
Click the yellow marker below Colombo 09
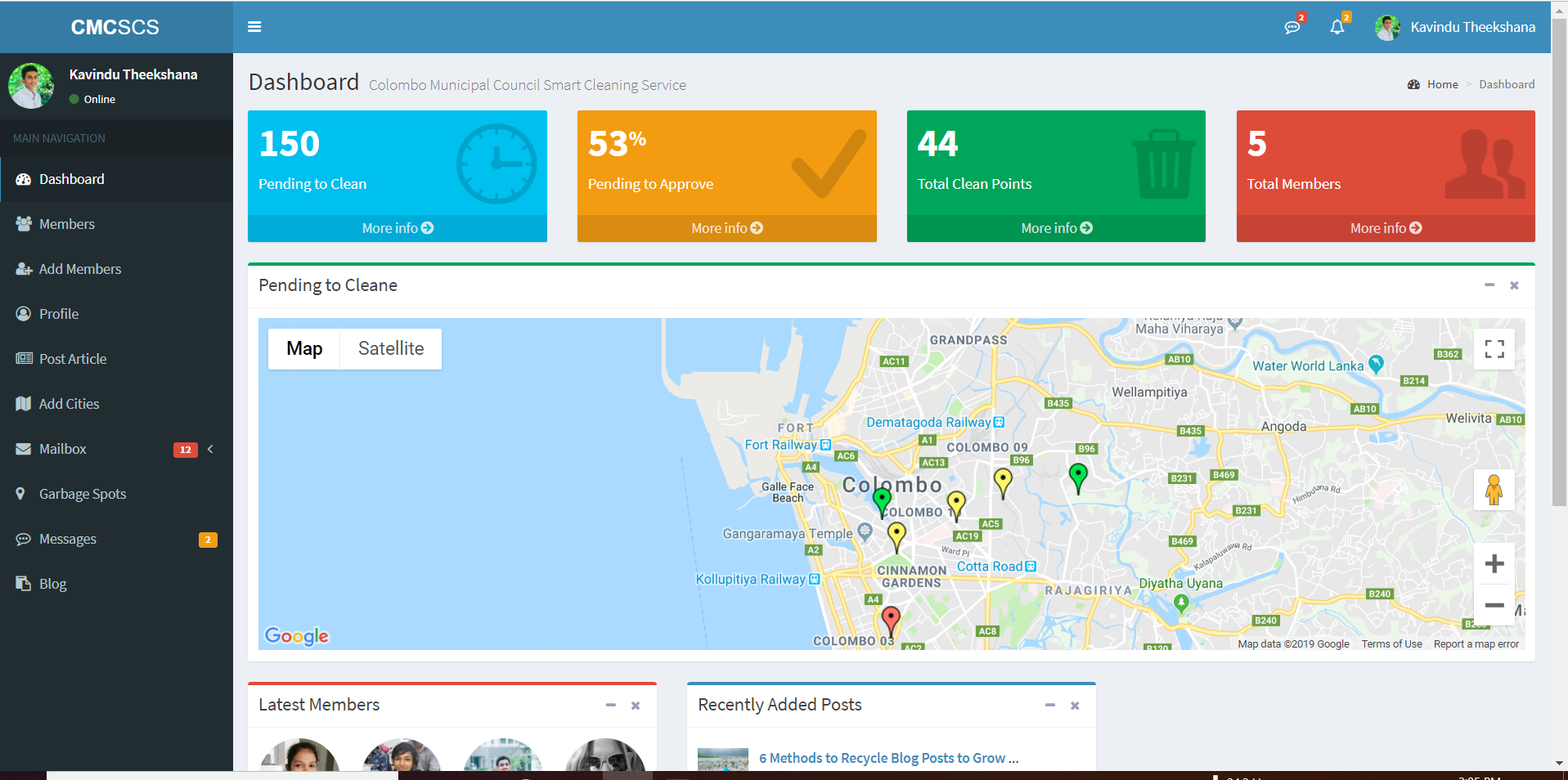1003,483
